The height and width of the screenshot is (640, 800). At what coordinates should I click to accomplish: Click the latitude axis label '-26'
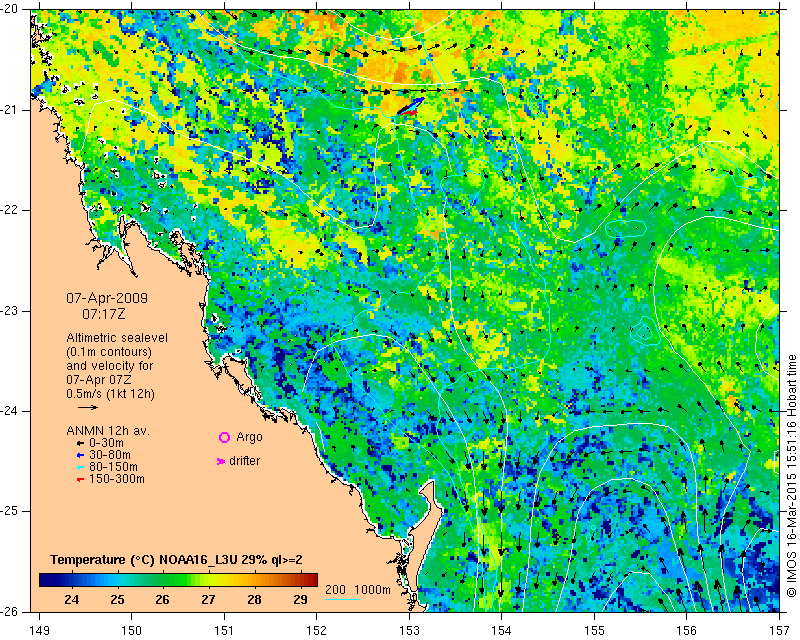coord(9,612)
